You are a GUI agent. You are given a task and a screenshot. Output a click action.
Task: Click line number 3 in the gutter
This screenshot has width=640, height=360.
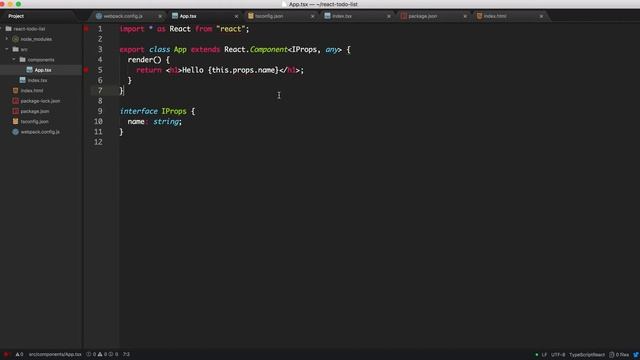(x=100, y=49)
